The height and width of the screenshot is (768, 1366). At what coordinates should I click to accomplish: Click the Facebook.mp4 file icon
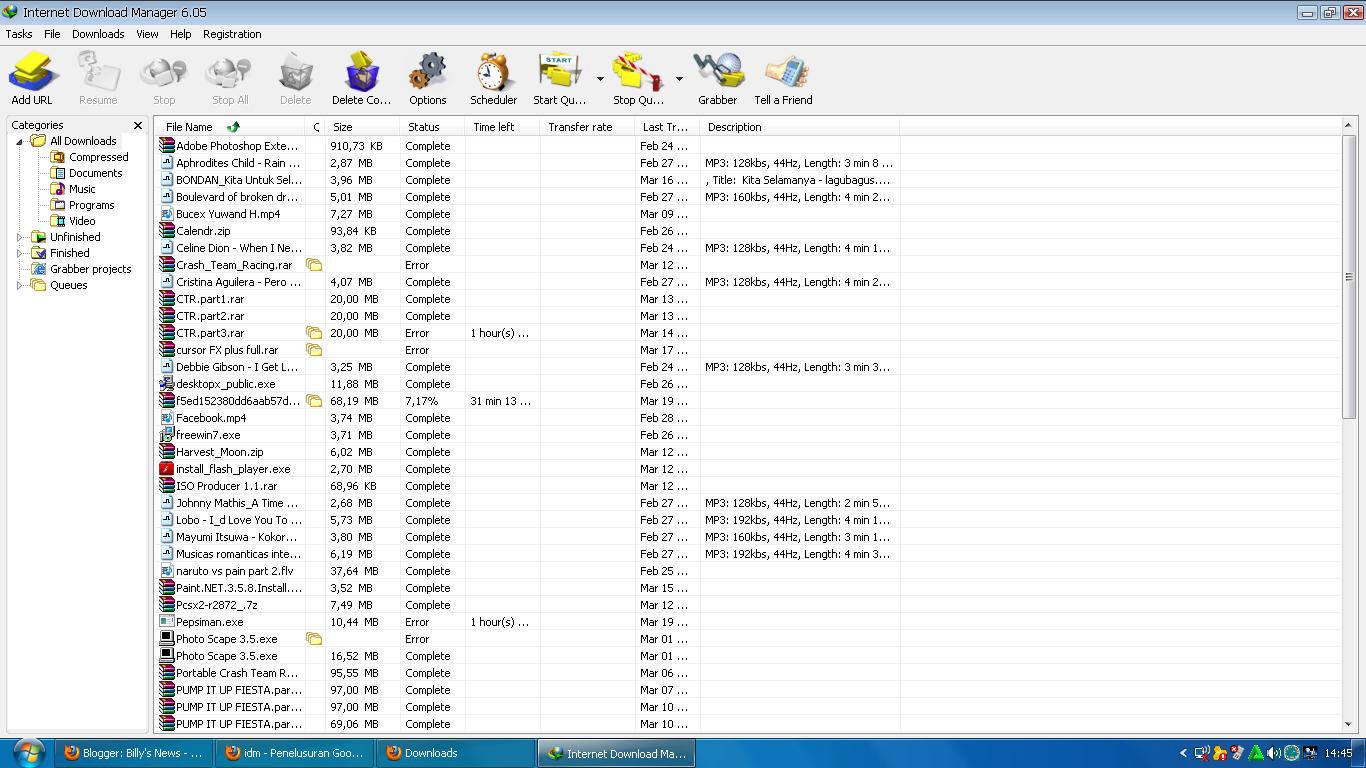pos(167,418)
